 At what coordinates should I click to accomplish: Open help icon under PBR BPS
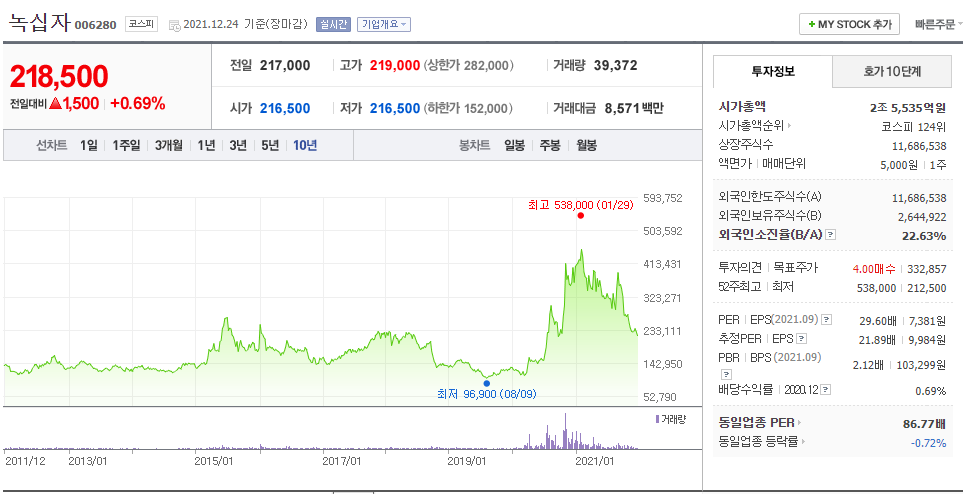726,374
